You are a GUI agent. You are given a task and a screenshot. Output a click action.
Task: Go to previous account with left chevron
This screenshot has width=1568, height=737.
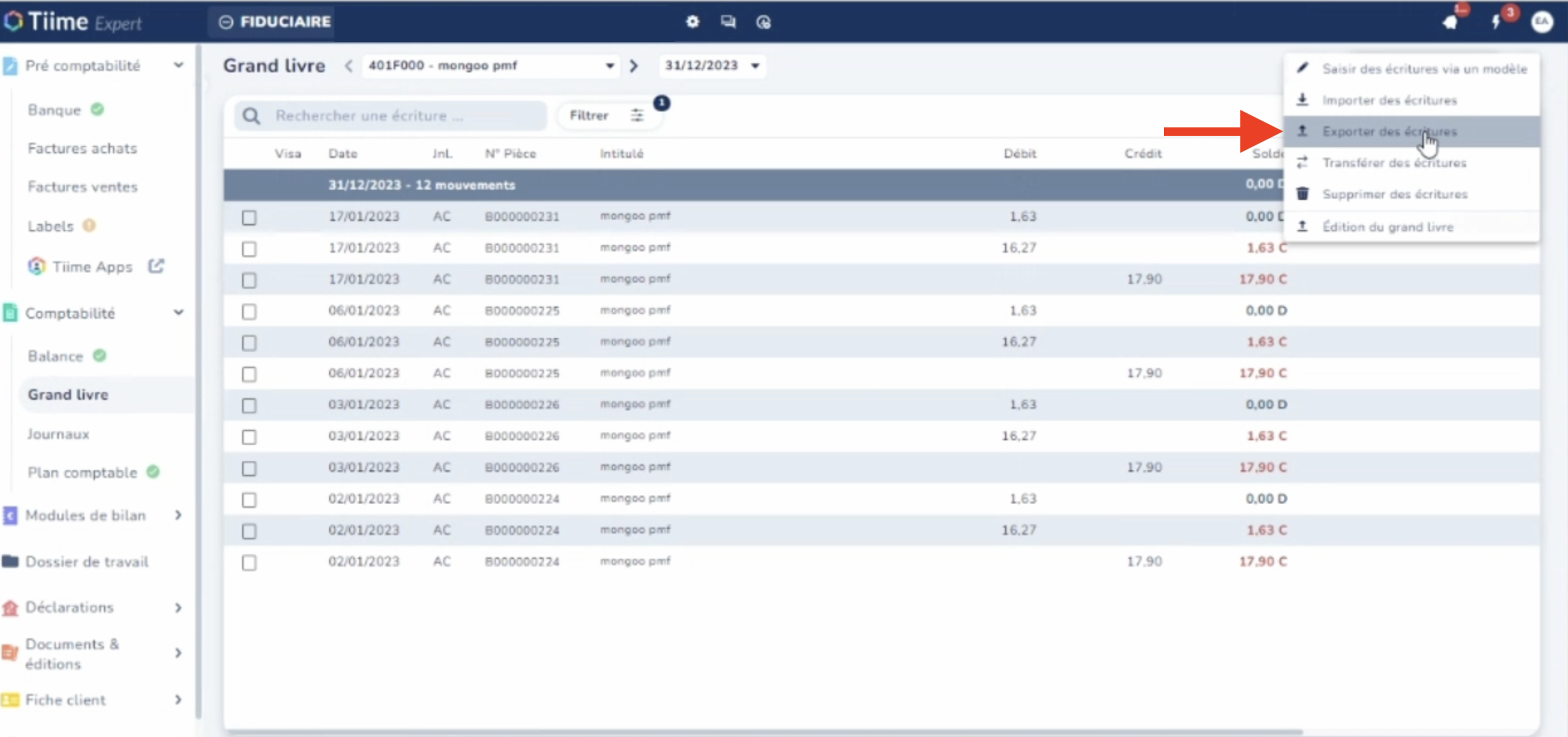pos(348,66)
